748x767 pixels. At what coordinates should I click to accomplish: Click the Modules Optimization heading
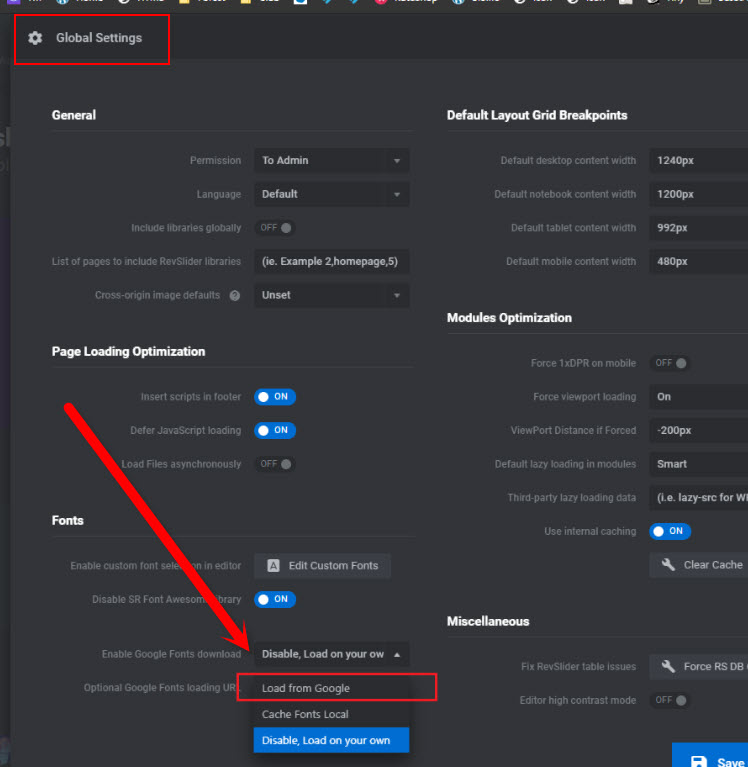pyautogui.click(x=509, y=318)
